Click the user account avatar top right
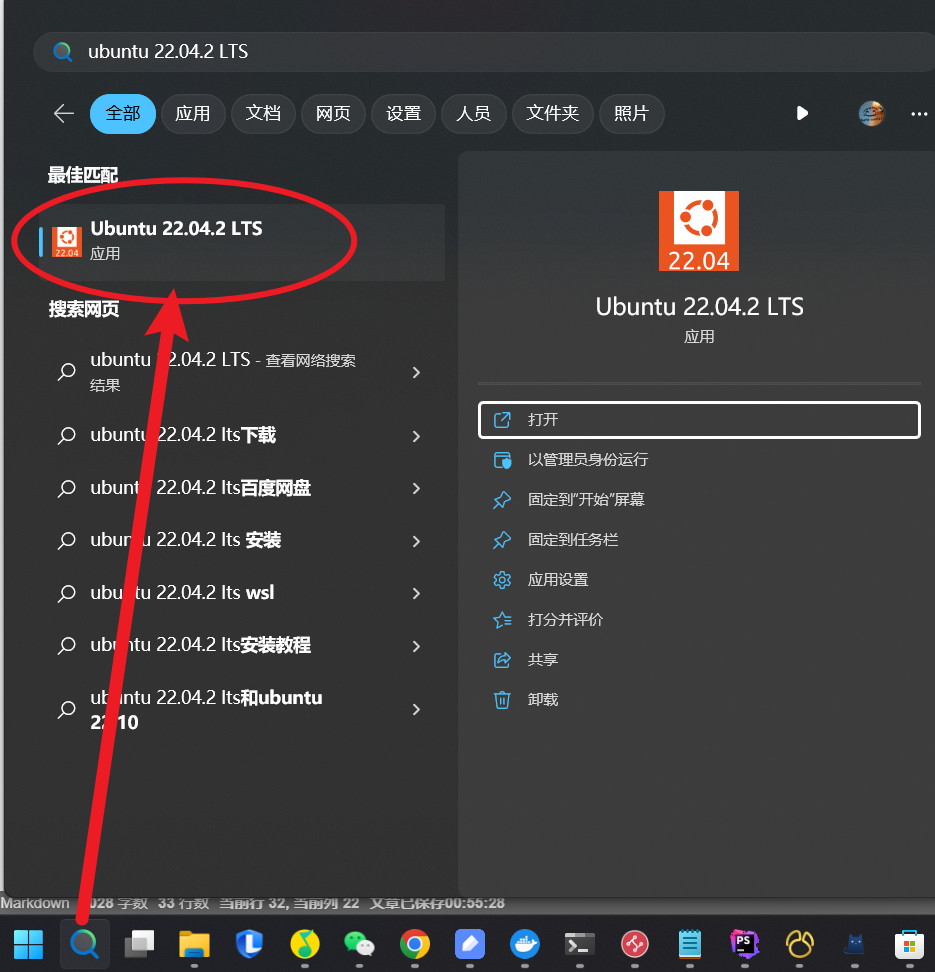 pos(871,113)
